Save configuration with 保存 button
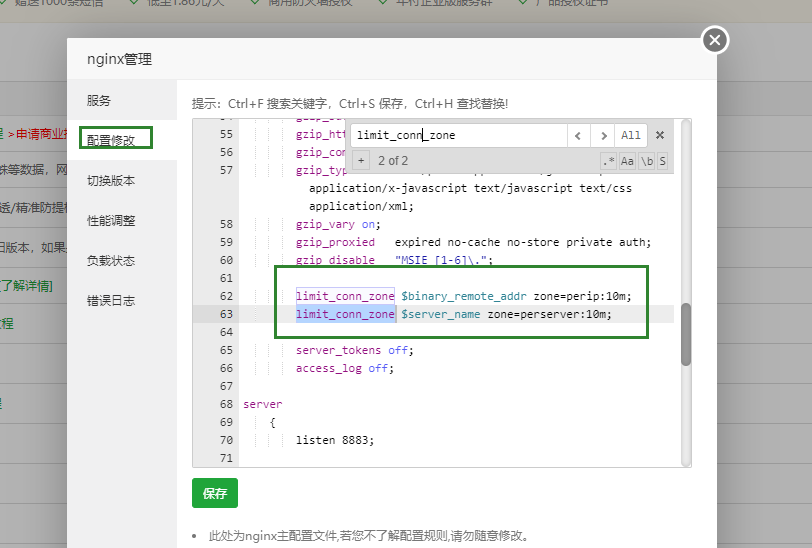The image size is (812, 548). pos(215,493)
